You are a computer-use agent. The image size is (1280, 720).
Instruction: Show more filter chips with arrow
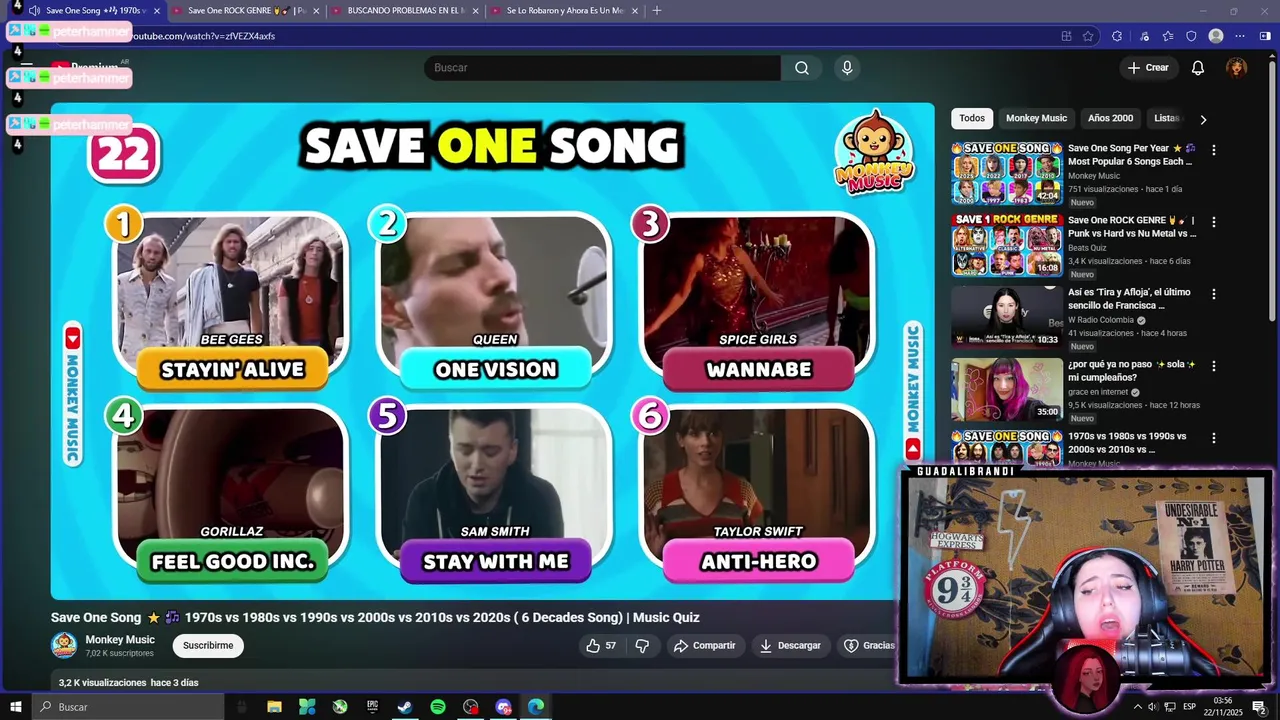1203,119
